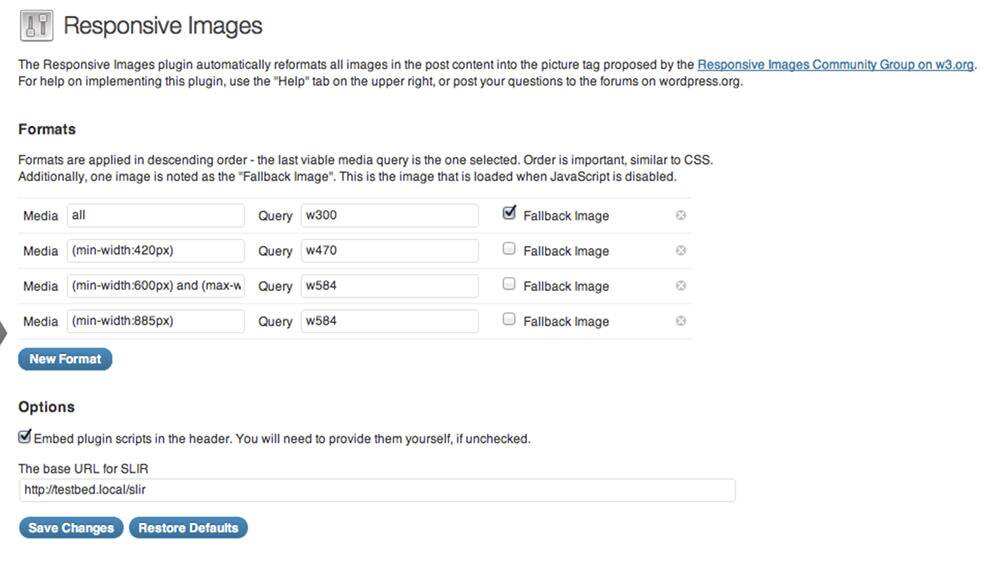
Task: Click the New Format button
Action: click(65, 359)
